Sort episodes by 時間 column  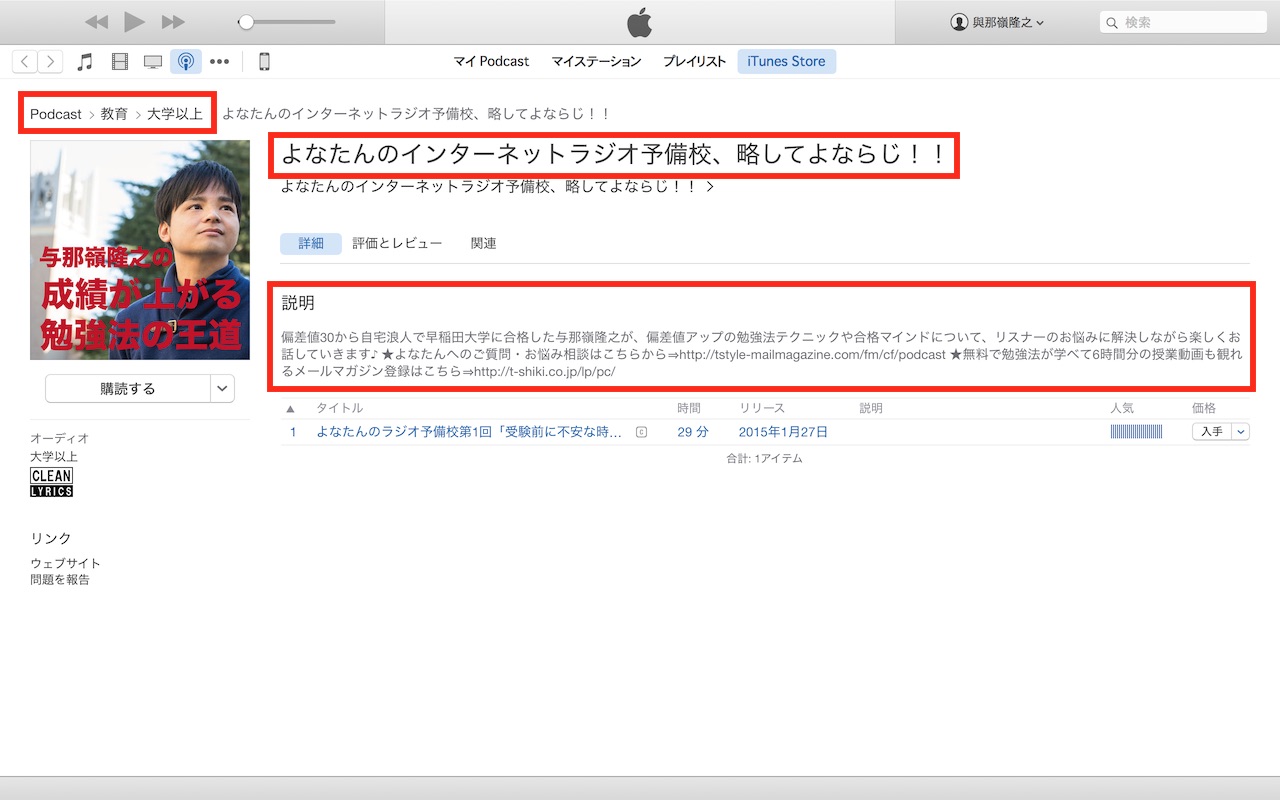pyautogui.click(x=689, y=408)
